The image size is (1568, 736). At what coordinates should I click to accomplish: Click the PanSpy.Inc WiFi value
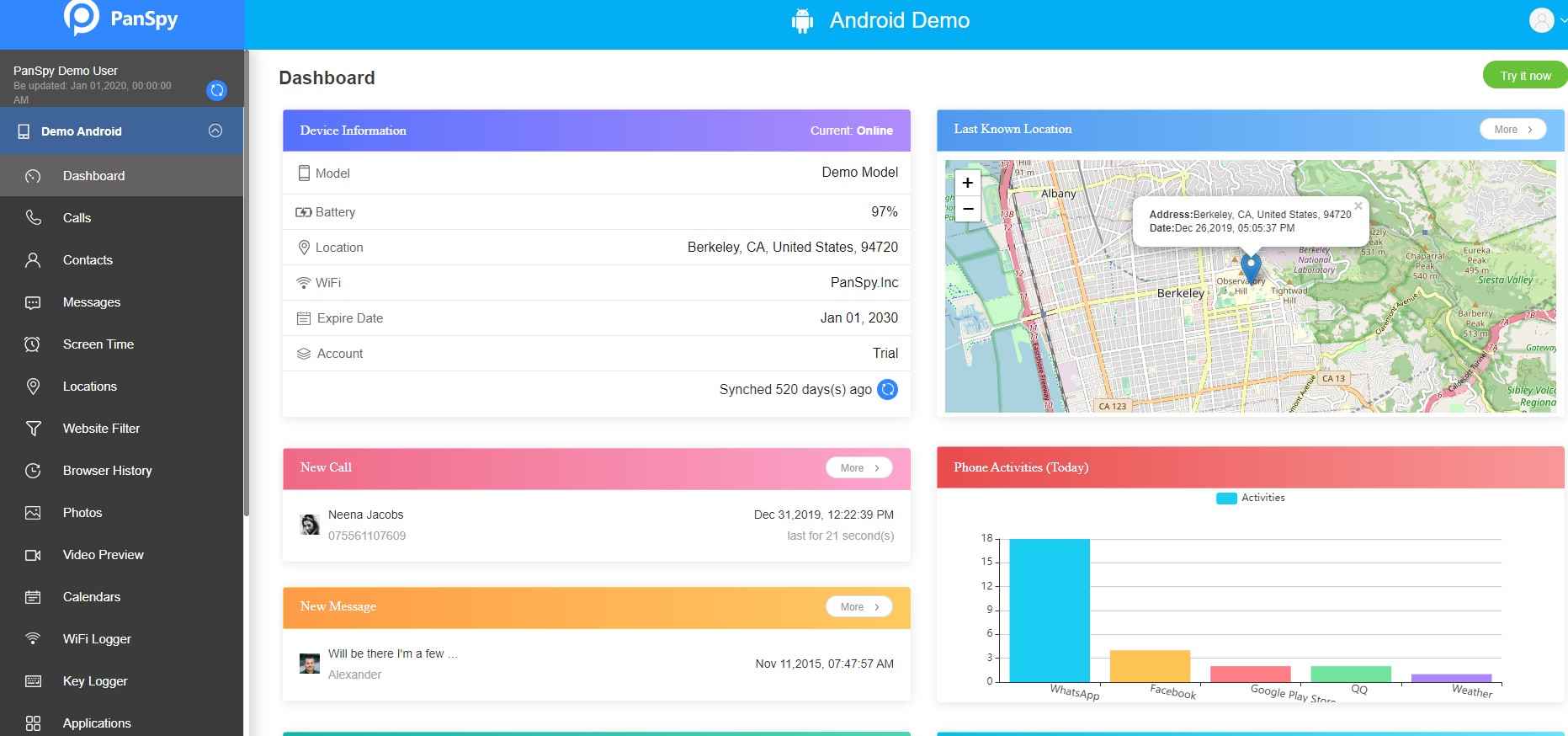(864, 282)
